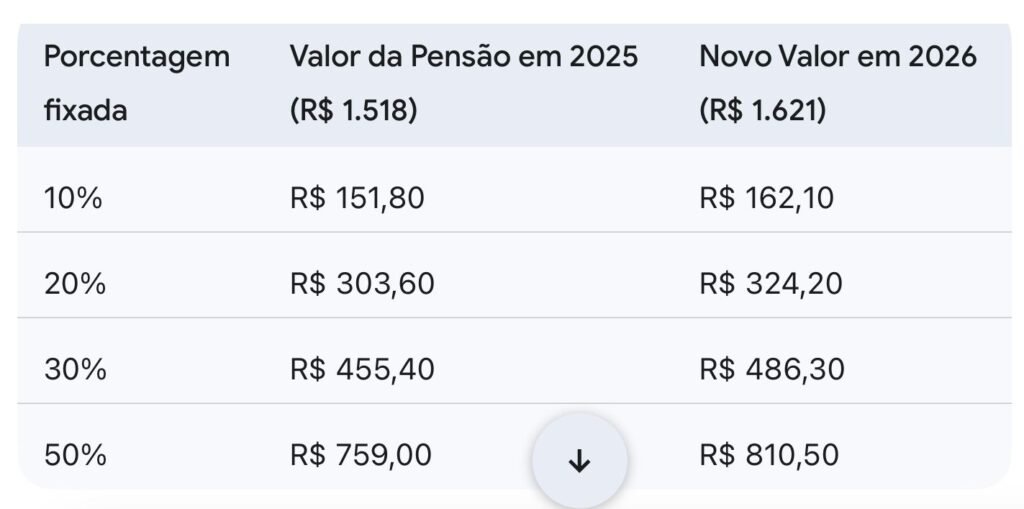Click the Valor da Pensão em 2025 header
Viewport: 1024px width, 509px height.
463,57
